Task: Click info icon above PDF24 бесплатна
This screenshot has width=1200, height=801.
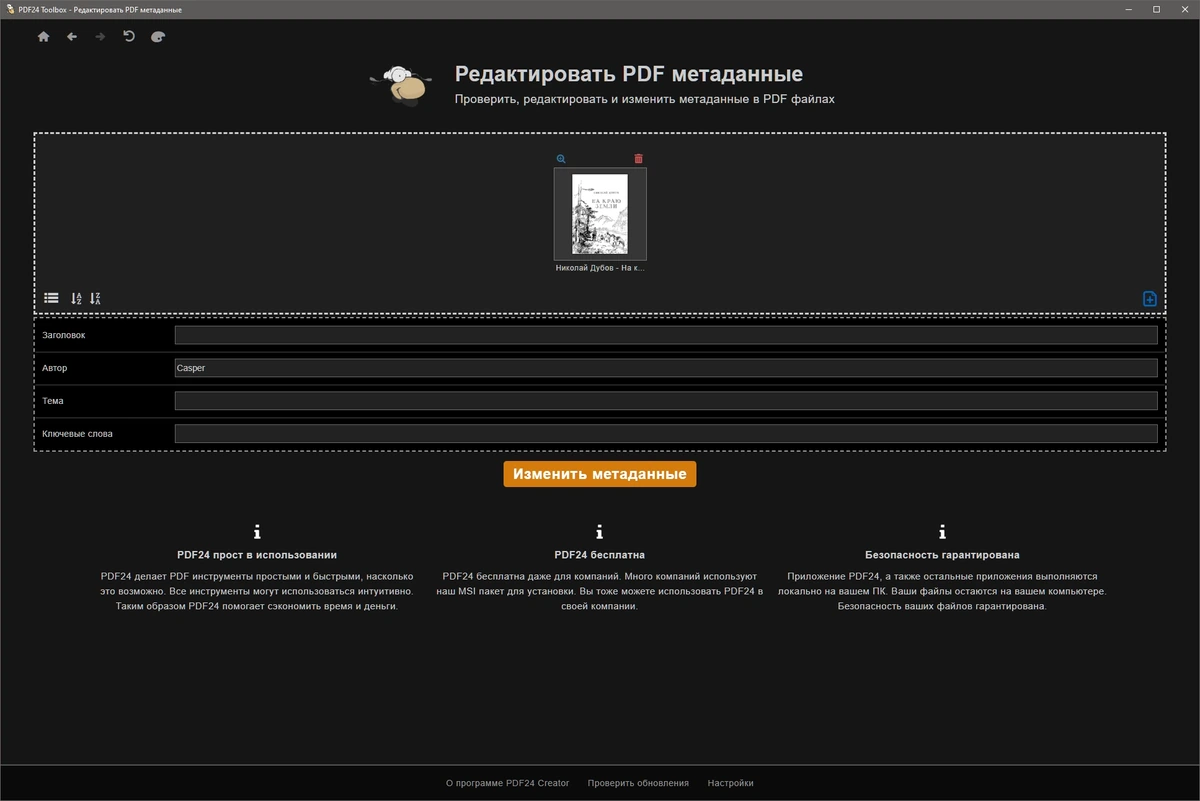Action: pyautogui.click(x=599, y=532)
